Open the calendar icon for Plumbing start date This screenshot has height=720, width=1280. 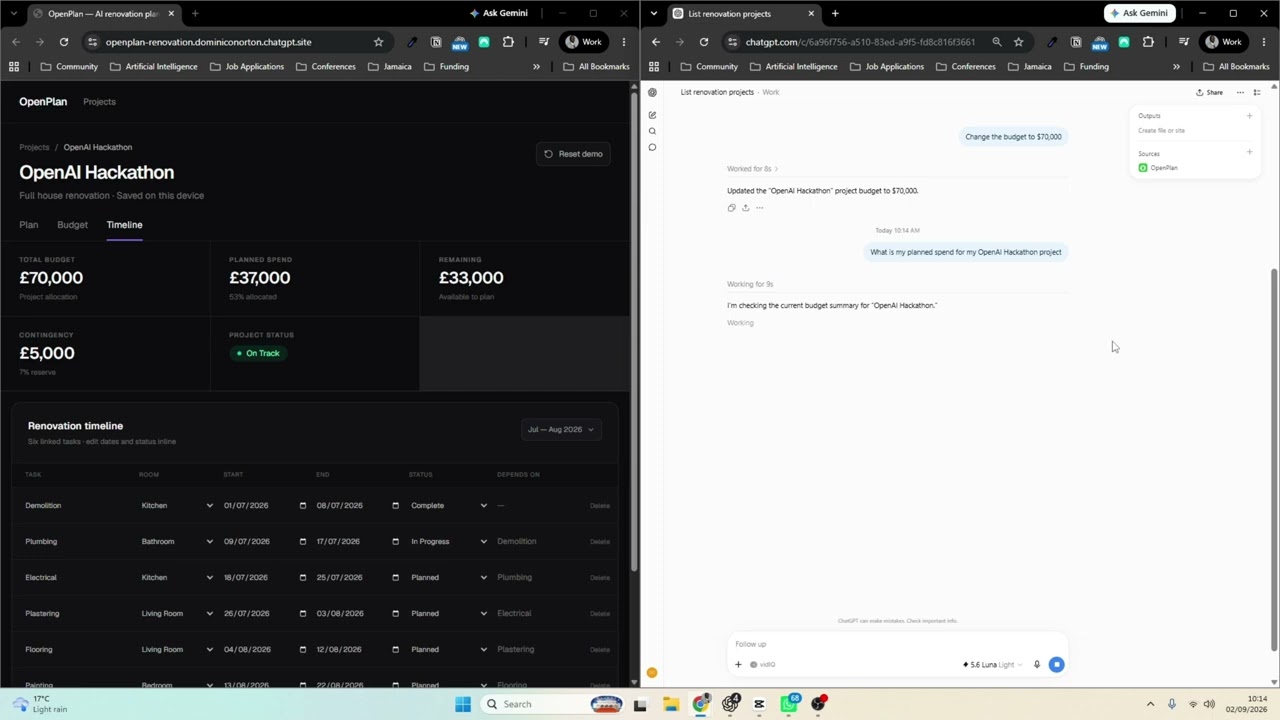click(x=302, y=542)
